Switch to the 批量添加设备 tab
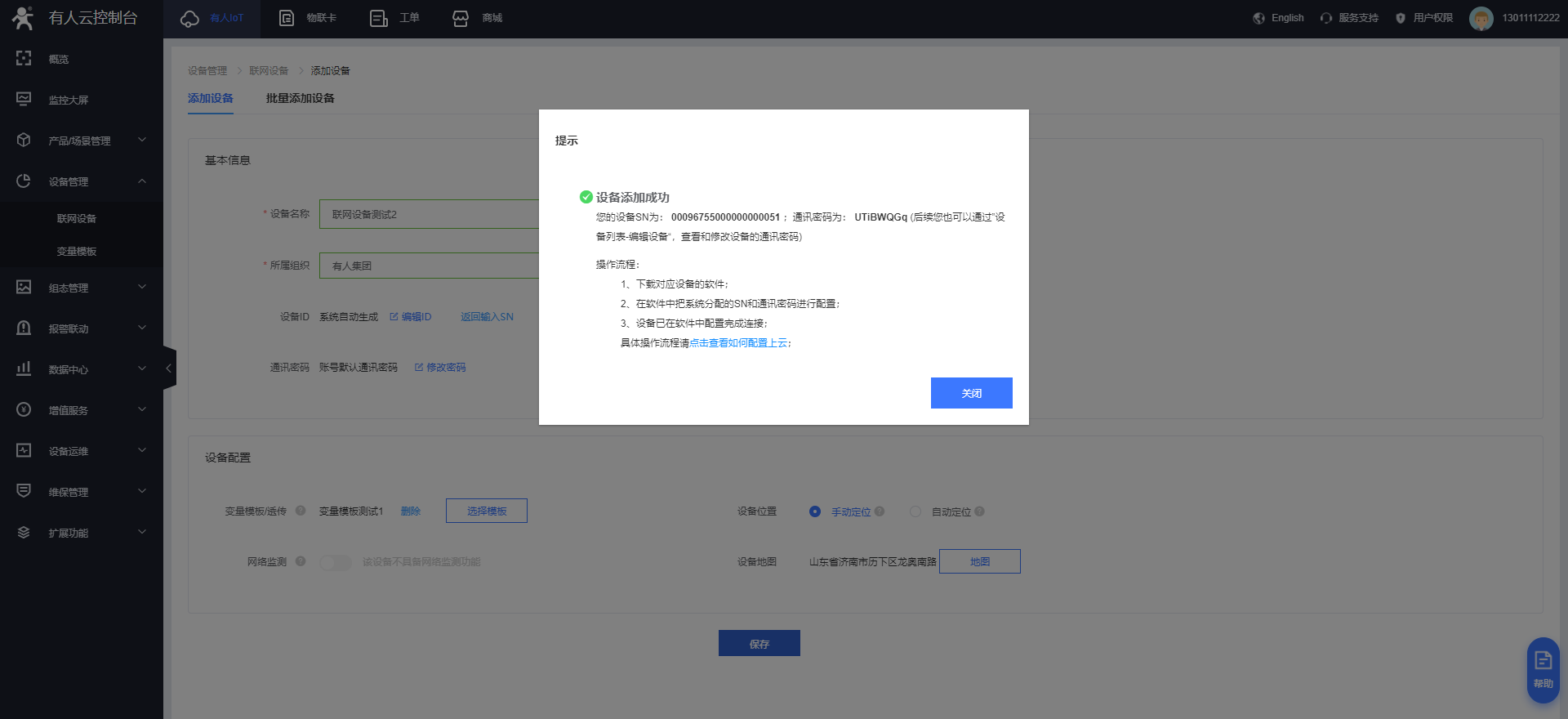The height and width of the screenshot is (719, 1568). 300,98
